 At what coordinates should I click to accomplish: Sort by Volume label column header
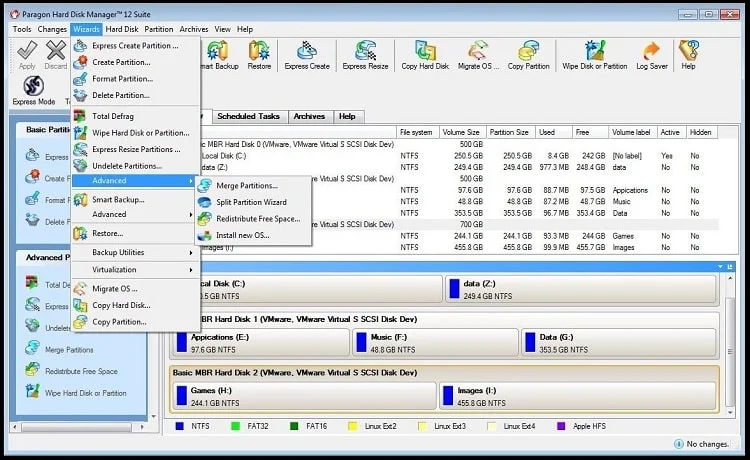(x=632, y=132)
